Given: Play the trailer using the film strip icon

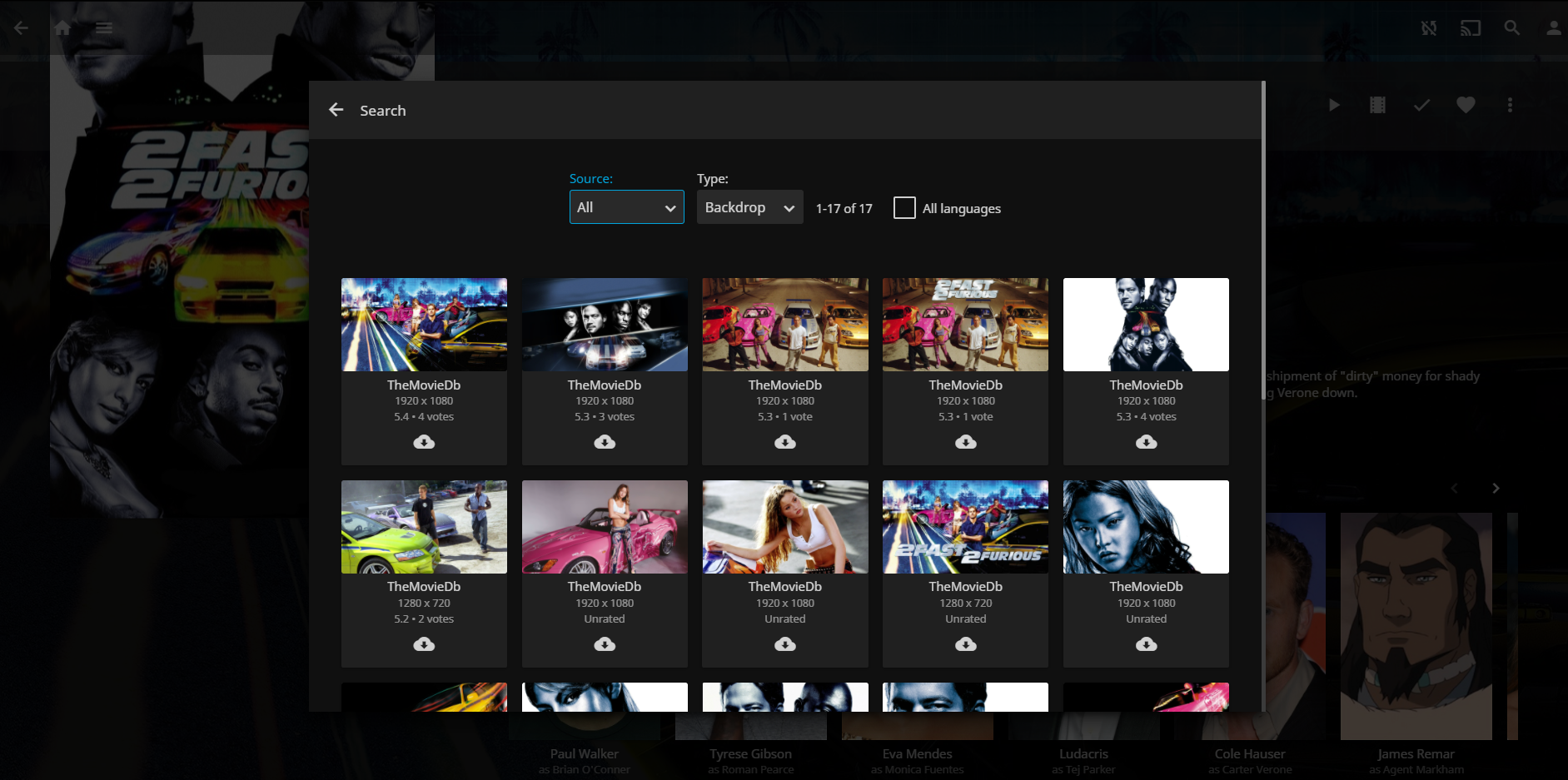Looking at the screenshot, I should click(1378, 105).
